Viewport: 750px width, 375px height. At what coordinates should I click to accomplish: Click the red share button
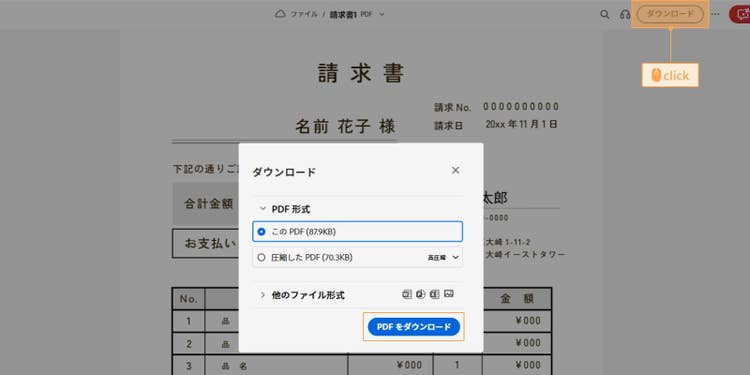[740, 14]
